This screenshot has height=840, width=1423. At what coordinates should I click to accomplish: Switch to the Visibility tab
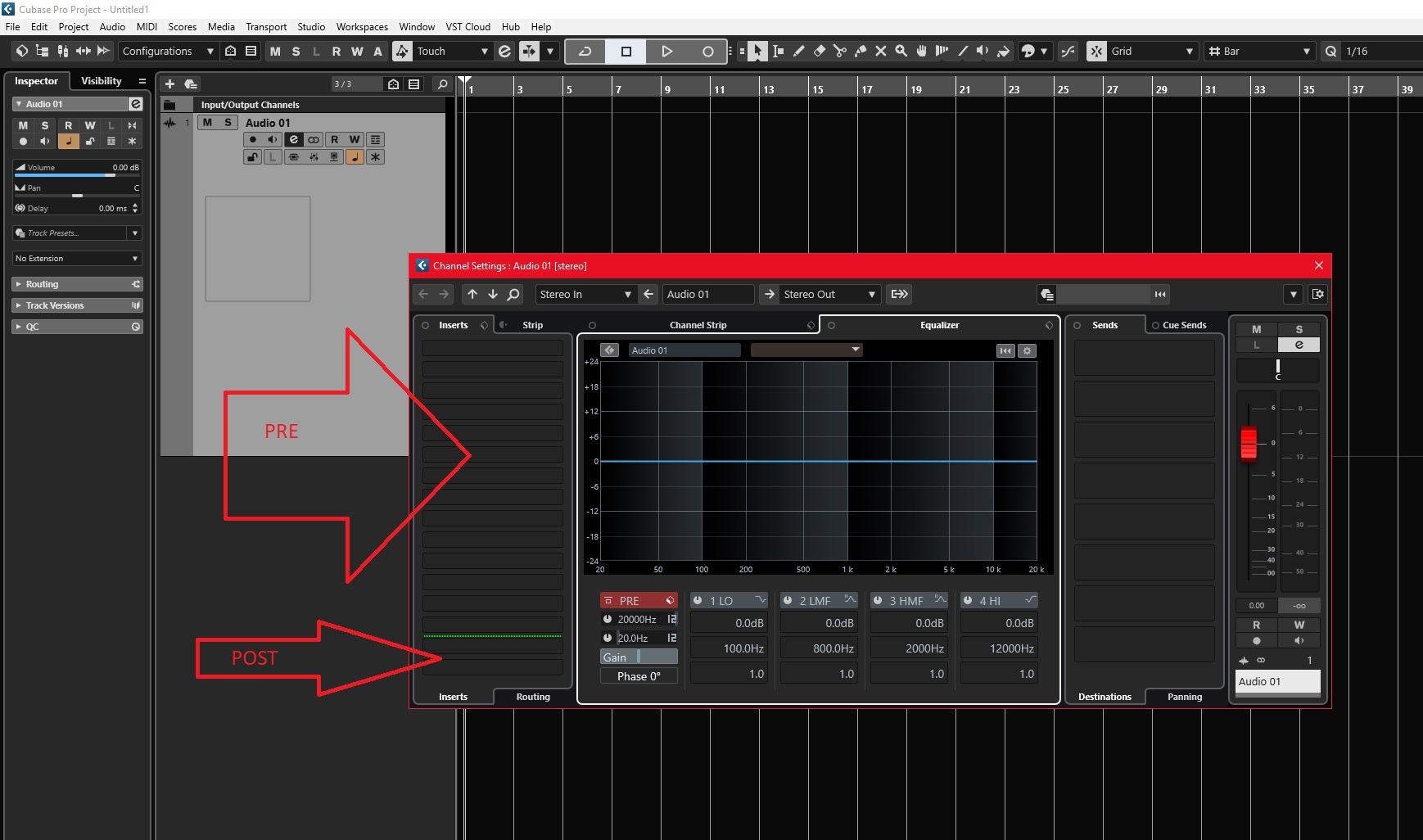102,81
